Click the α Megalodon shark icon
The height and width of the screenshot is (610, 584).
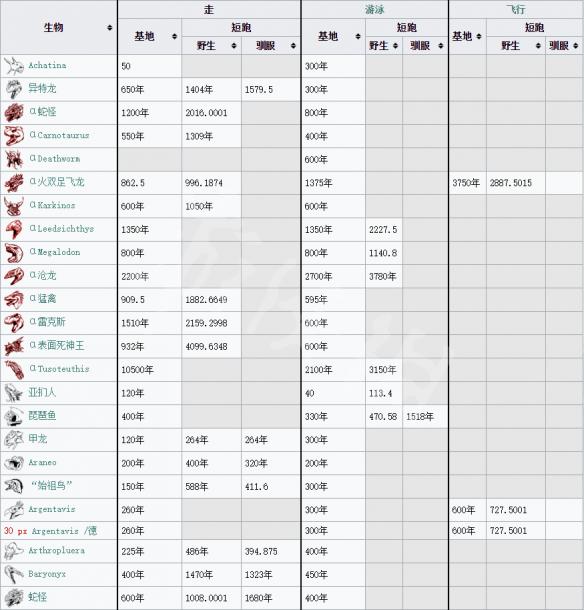pos(14,253)
